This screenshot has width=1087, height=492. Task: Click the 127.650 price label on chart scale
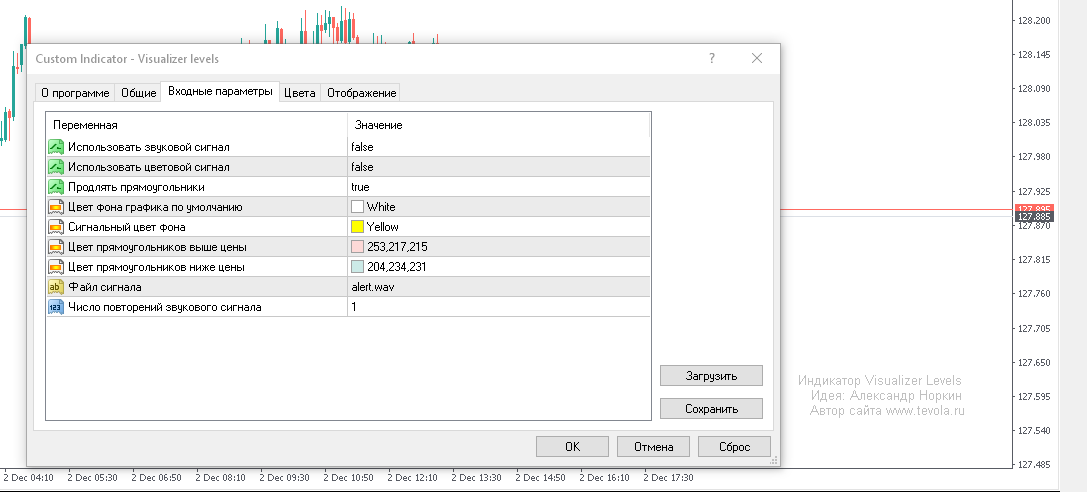[1034, 362]
